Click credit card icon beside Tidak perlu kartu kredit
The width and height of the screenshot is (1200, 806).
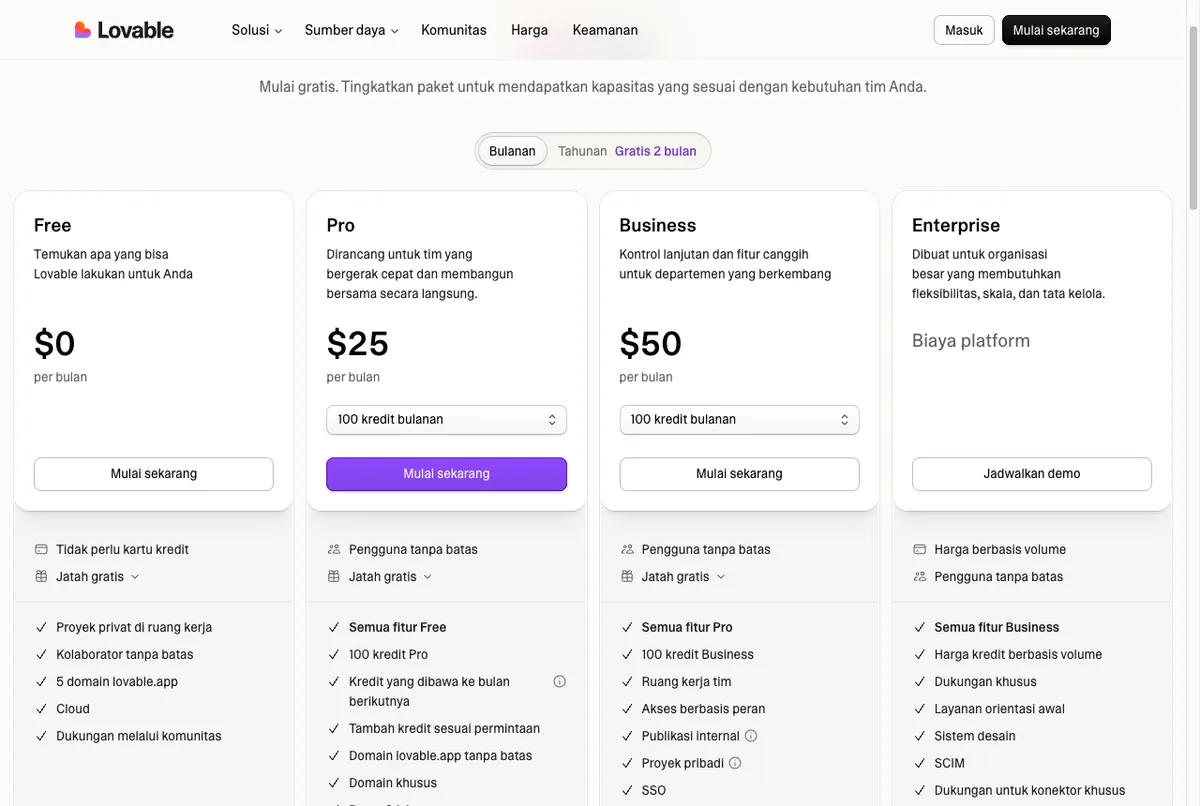[x=41, y=550]
